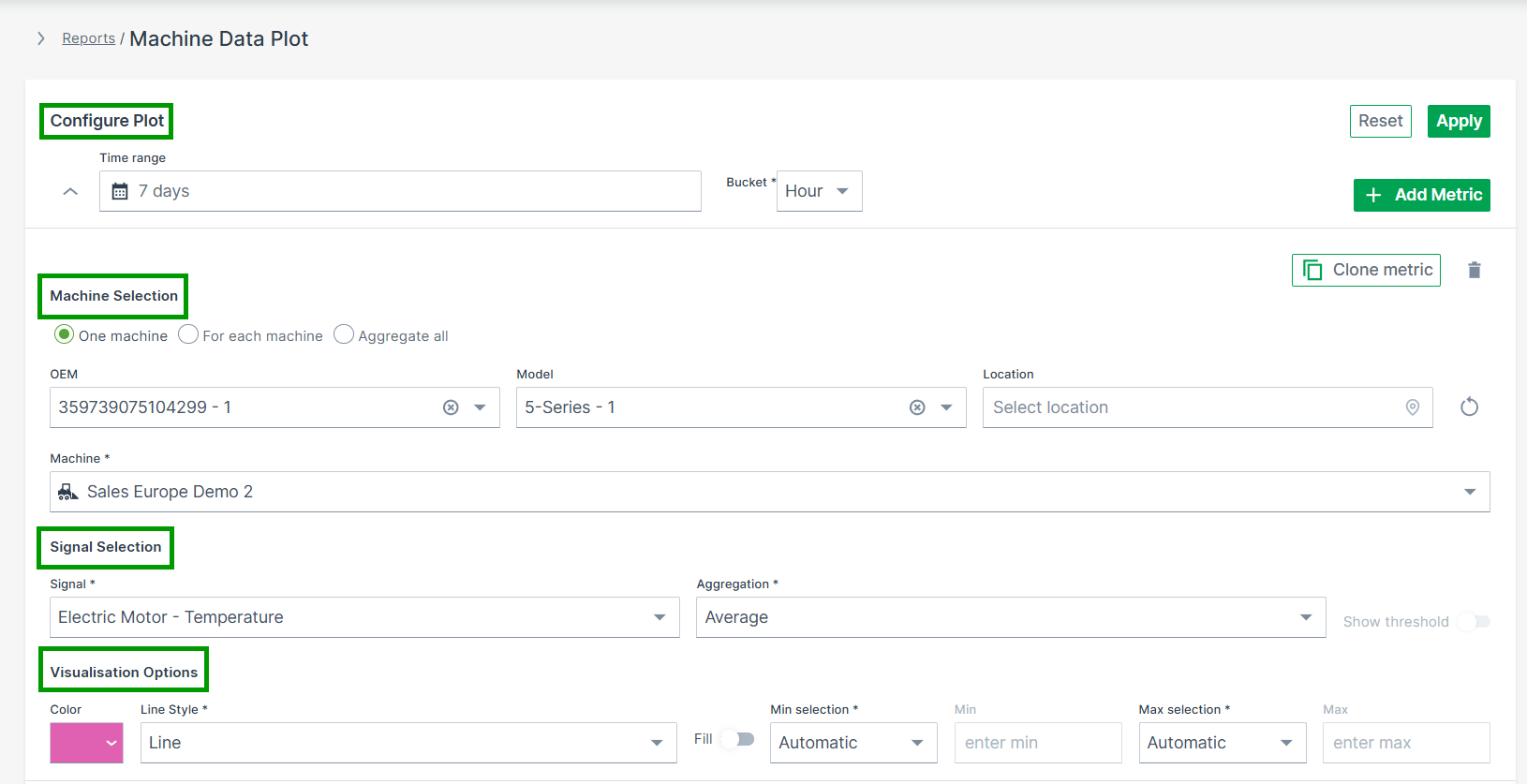
Task: Click the calendar icon in Time range
Action: [120, 191]
